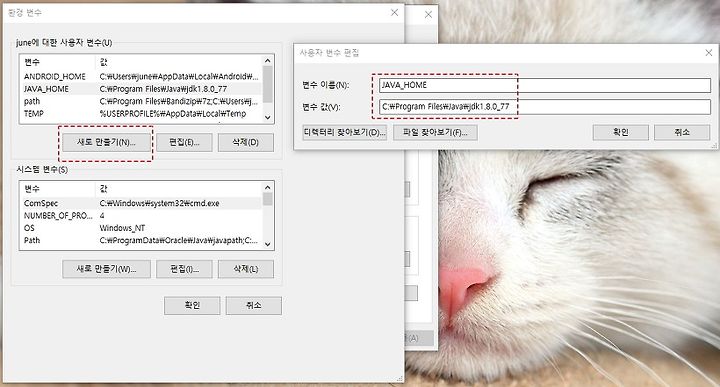Focus the 변수 값(V) input field
720x387 pixels.
pos(545,107)
